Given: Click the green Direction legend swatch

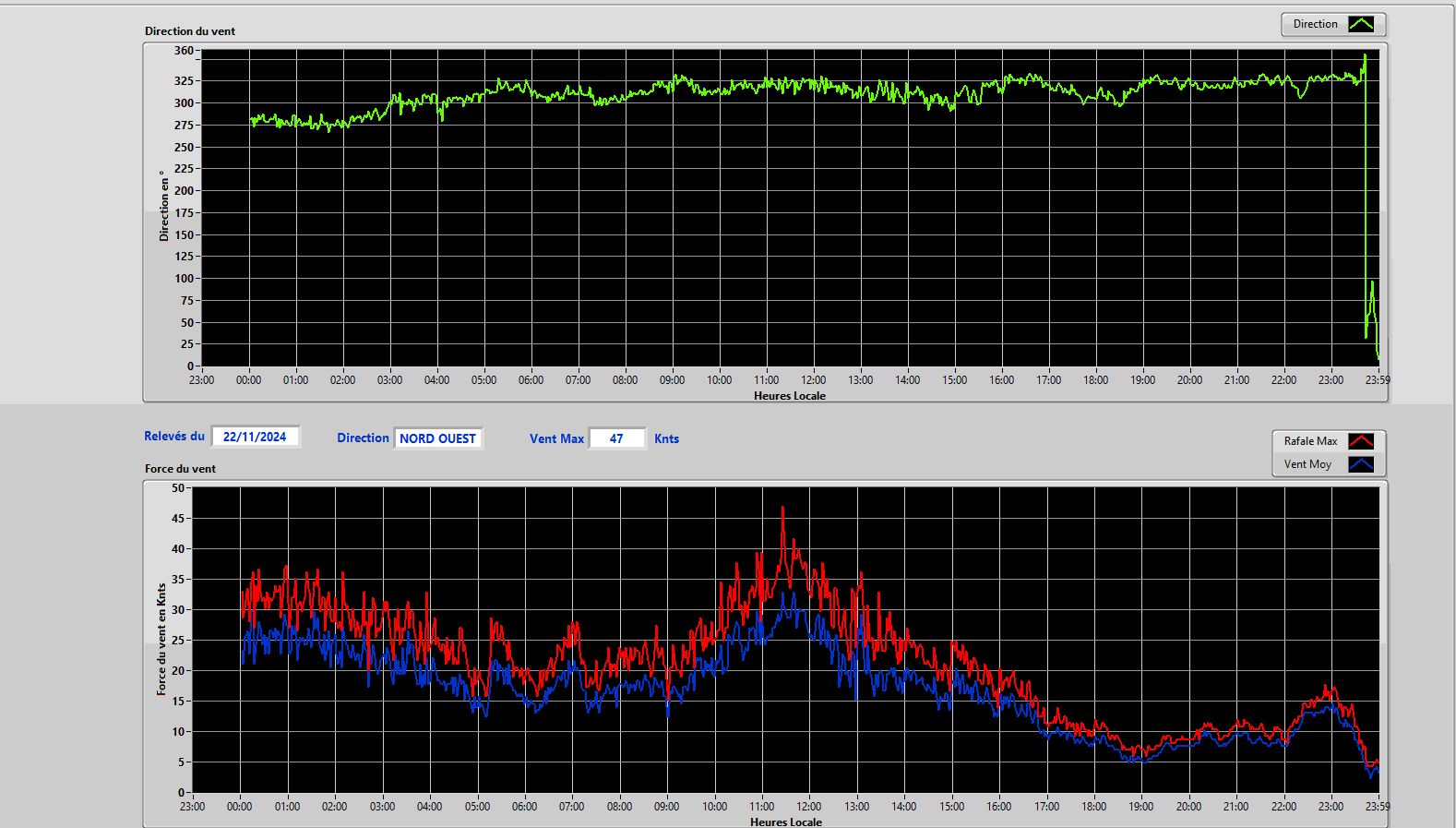Looking at the screenshot, I should pyautogui.click(x=1361, y=24).
